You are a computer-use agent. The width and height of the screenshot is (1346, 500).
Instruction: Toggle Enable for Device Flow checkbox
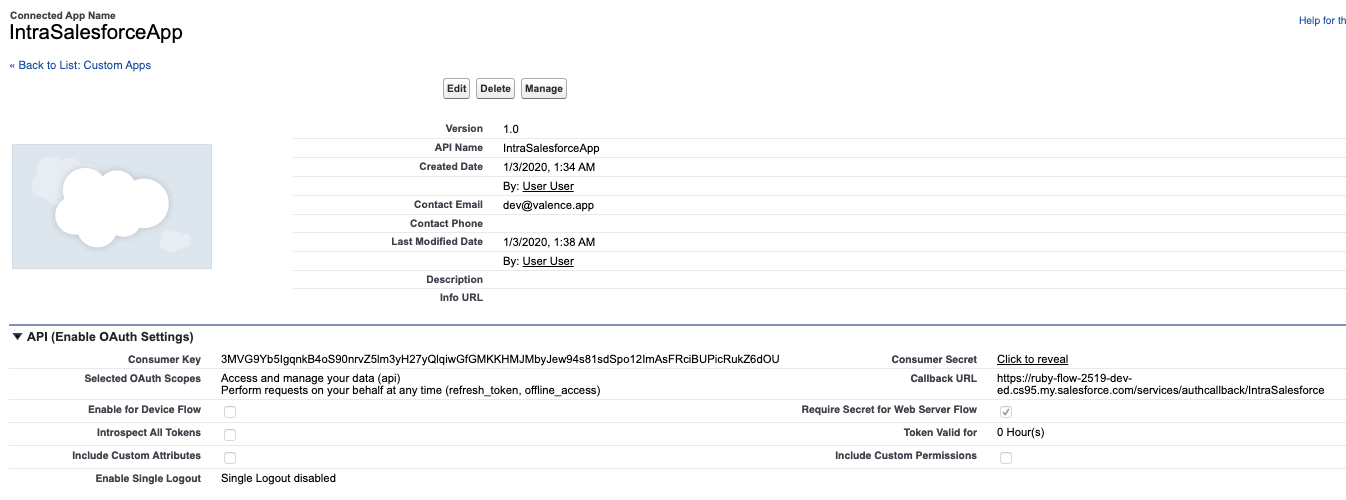click(x=230, y=411)
